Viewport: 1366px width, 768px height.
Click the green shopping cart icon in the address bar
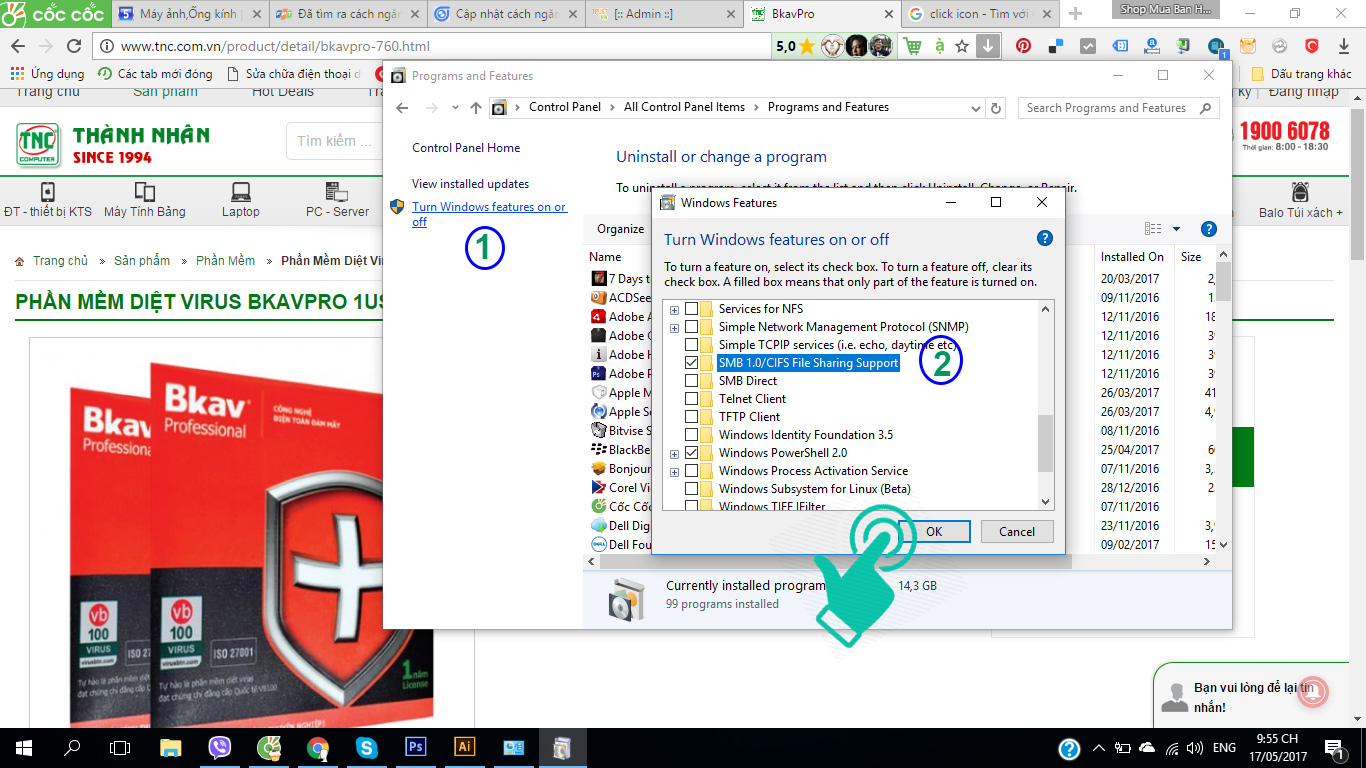point(912,46)
